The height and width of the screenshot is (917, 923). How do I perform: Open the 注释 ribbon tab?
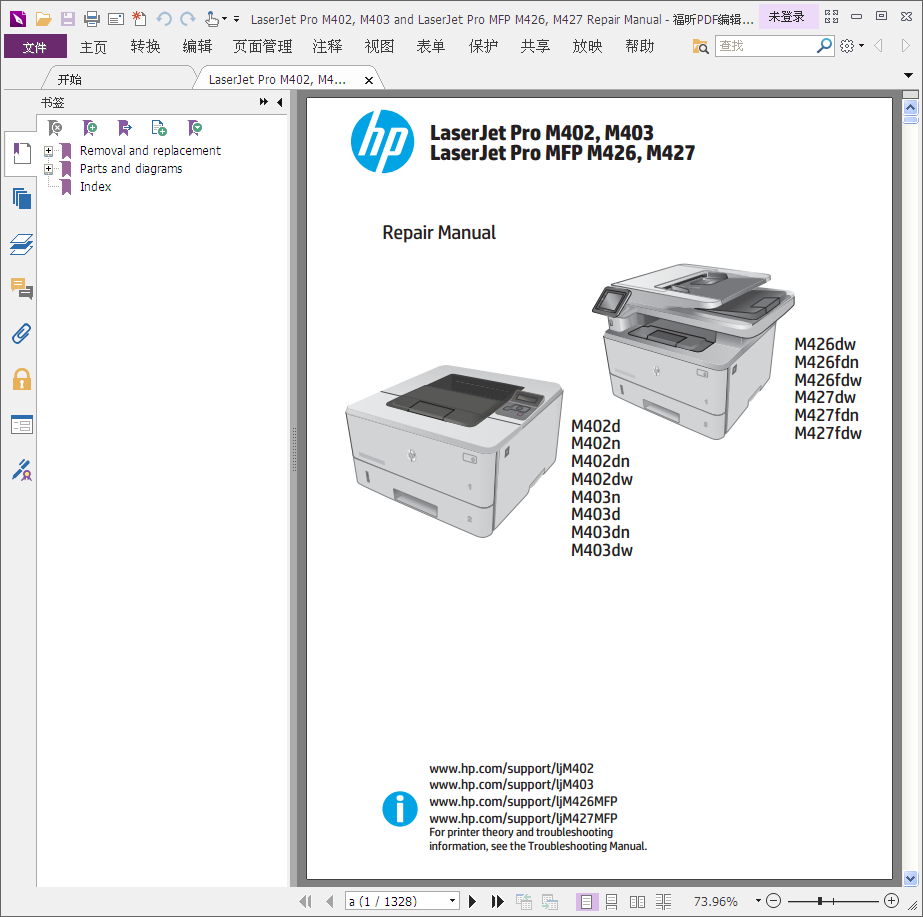327,46
